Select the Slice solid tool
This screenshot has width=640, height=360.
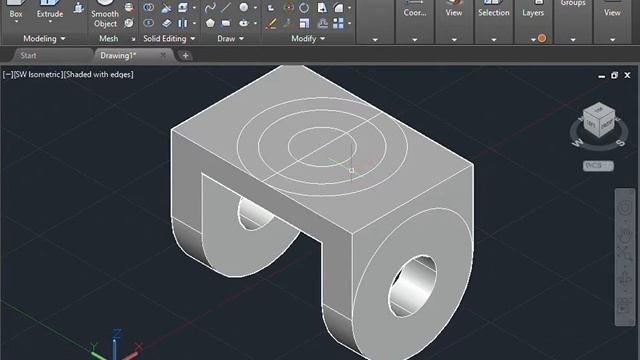coord(166,7)
